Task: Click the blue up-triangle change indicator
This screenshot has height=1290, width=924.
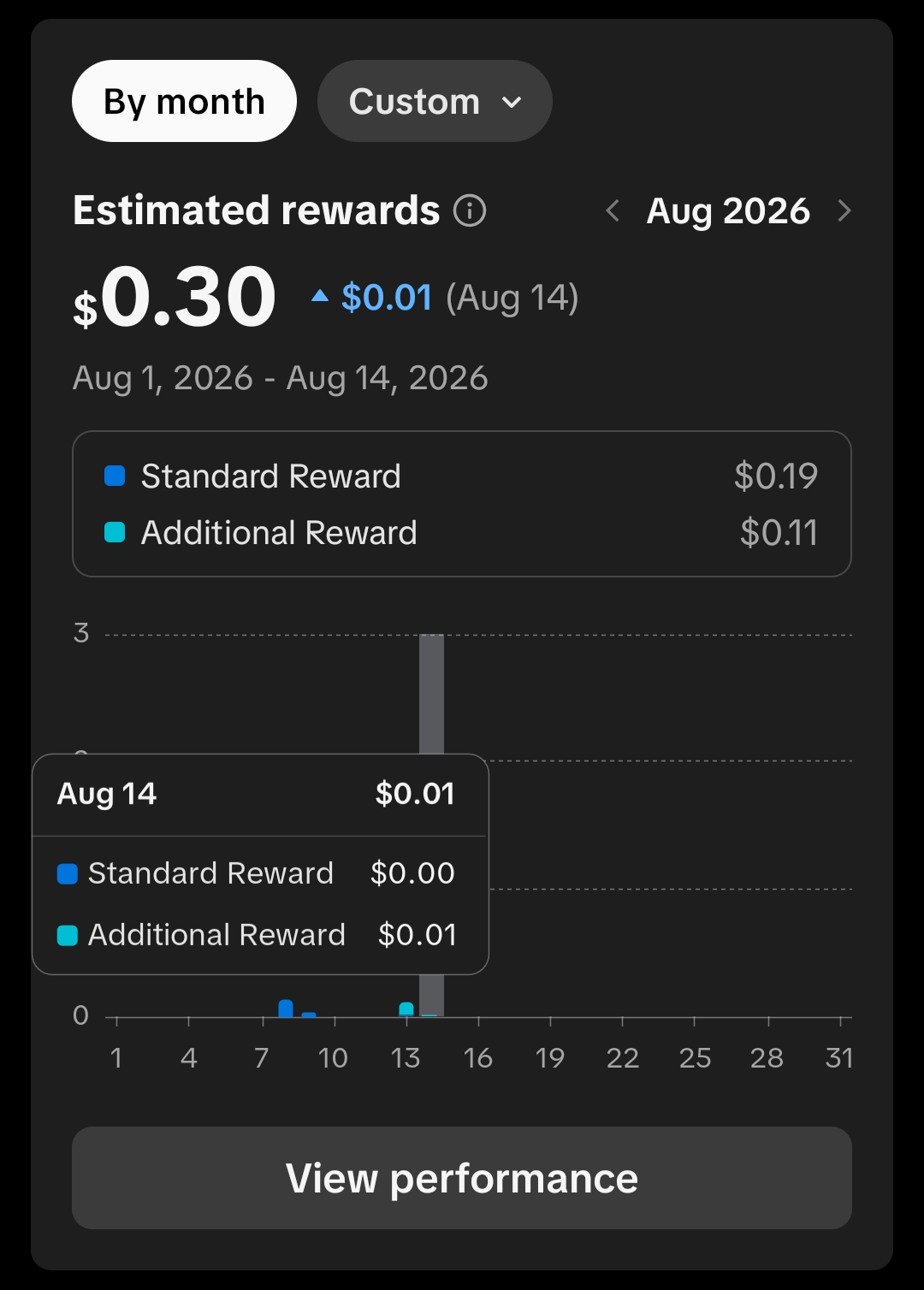Action: 320,297
